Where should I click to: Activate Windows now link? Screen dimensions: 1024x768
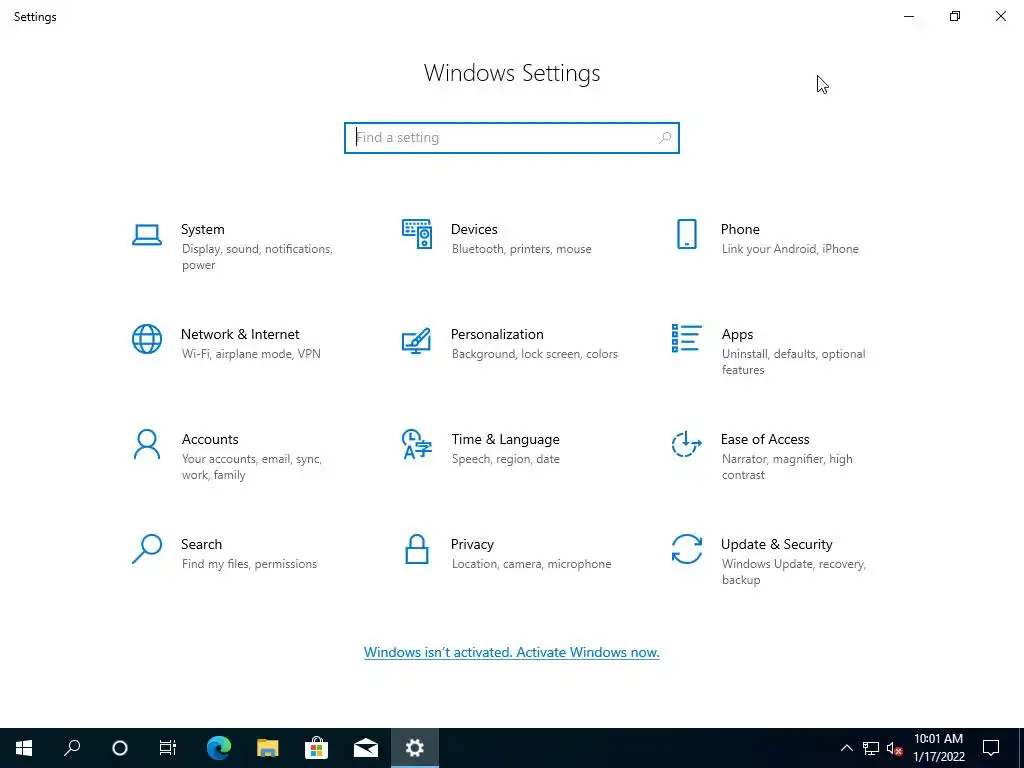tap(511, 652)
